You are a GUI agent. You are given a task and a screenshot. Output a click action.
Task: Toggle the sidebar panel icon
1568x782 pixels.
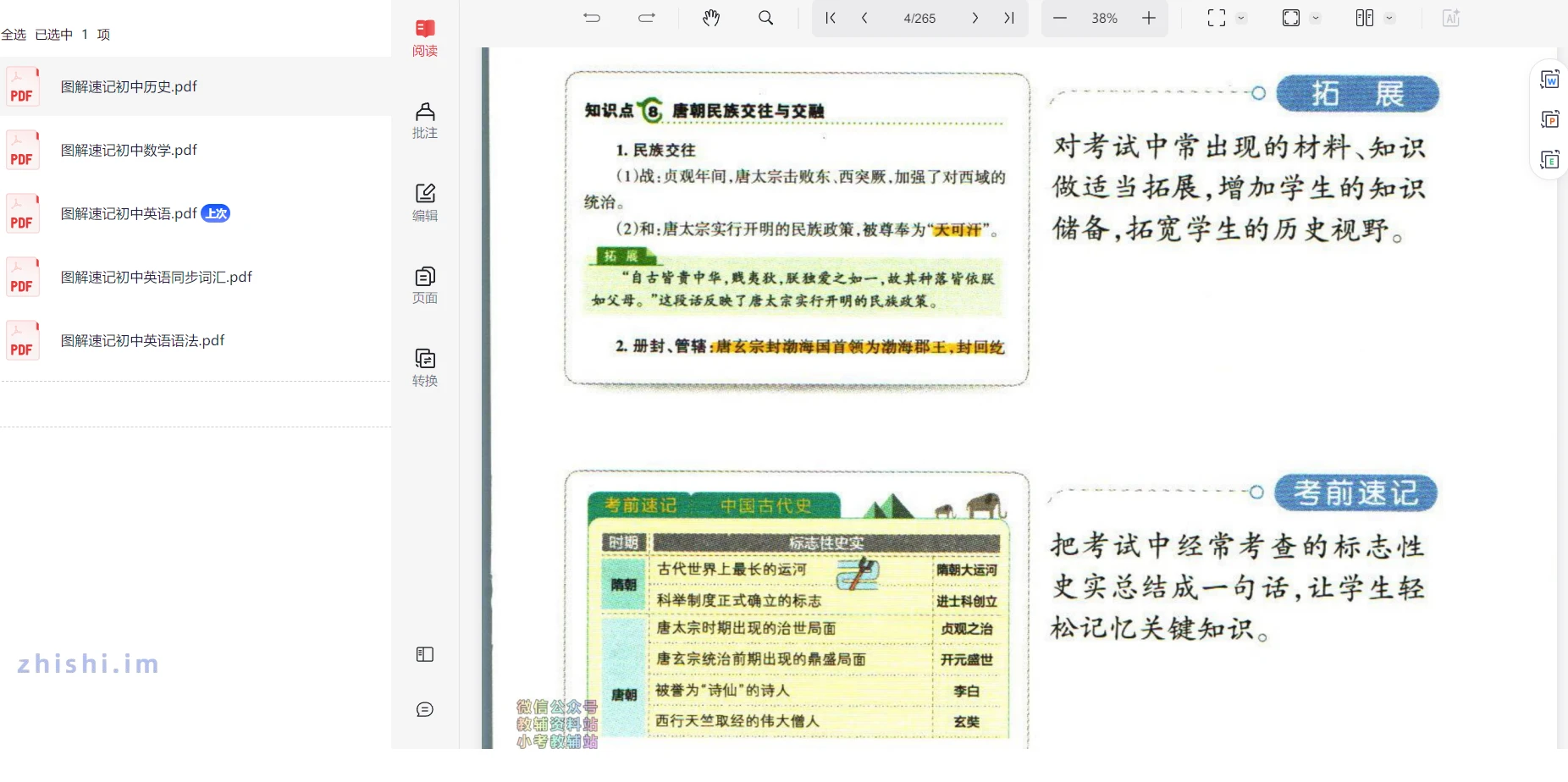tap(425, 654)
